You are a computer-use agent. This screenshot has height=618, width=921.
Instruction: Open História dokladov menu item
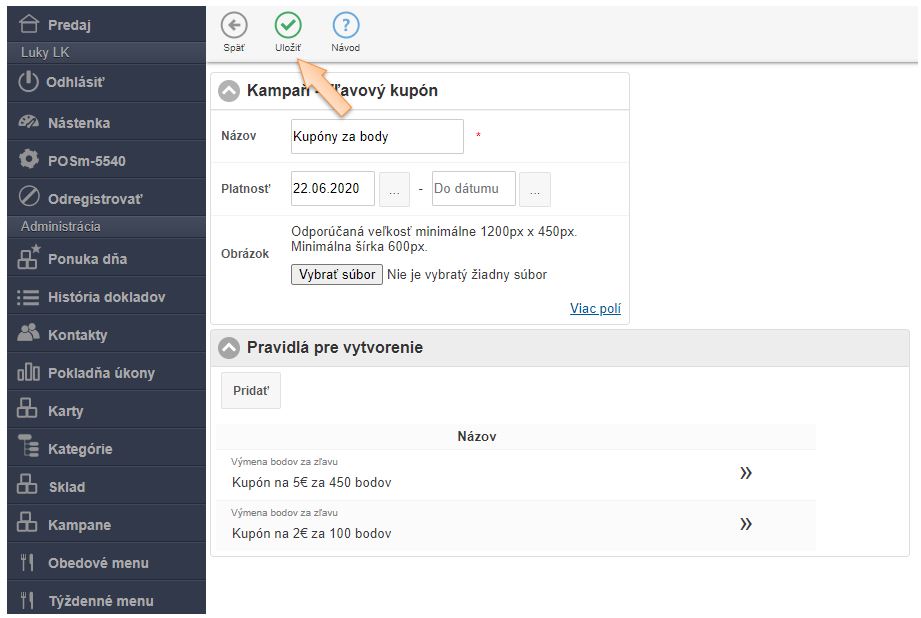pyautogui.click(x=106, y=297)
